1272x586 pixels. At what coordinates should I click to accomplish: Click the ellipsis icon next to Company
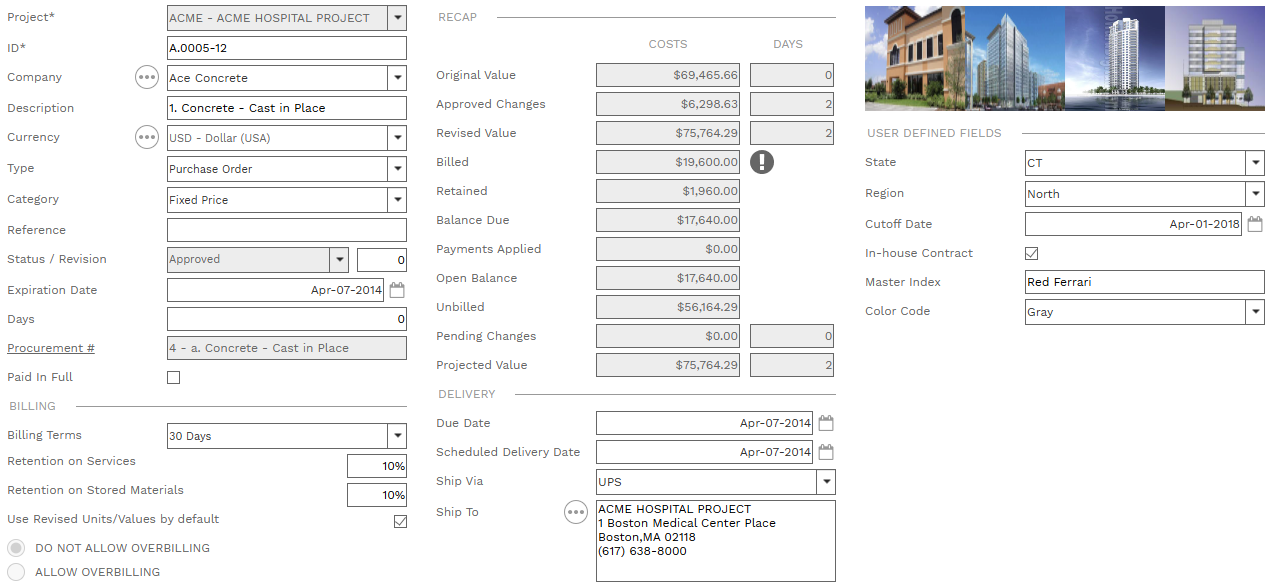(147, 77)
